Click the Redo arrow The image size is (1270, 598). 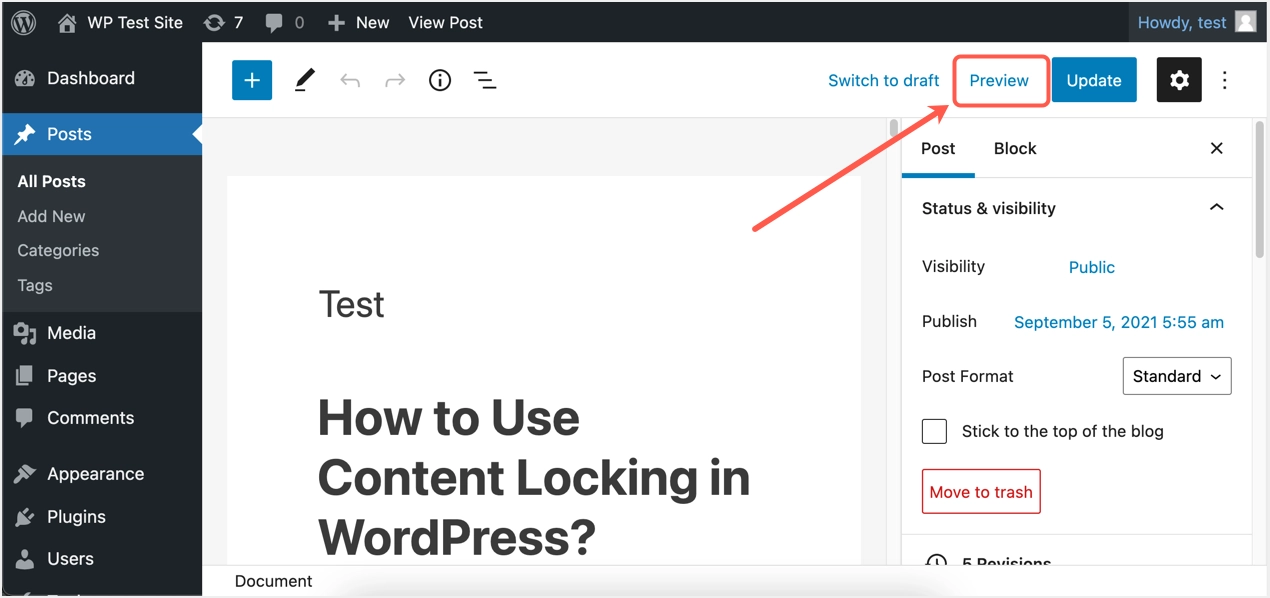(x=395, y=80)
